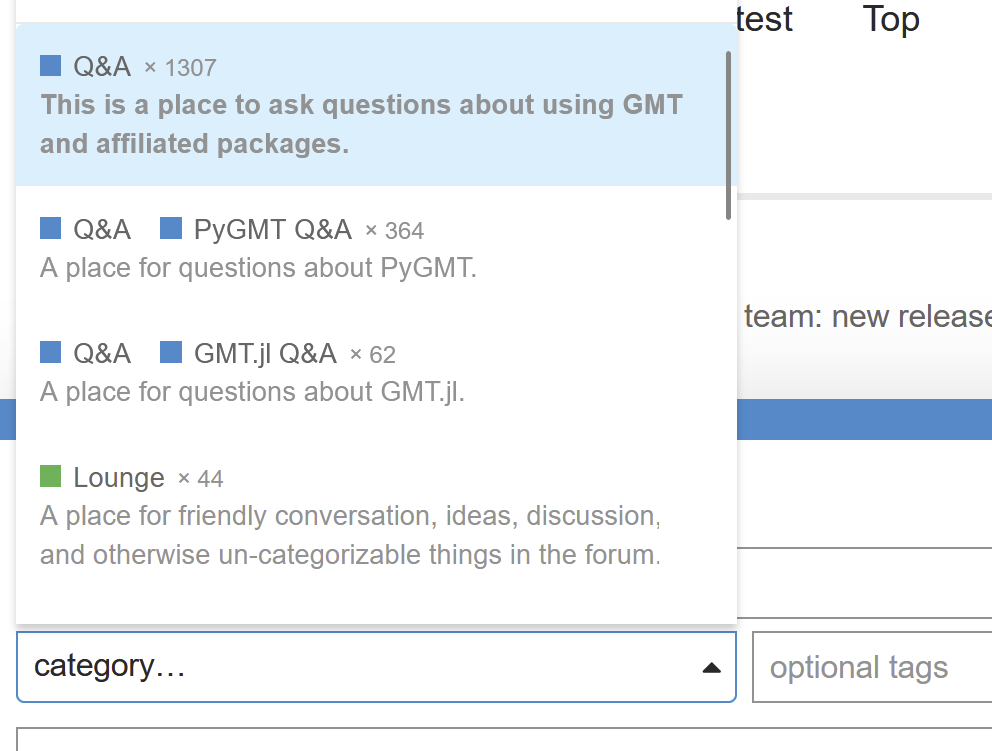The image size is (992, 751).
Task: Click the × 364 topic count label
Action: click(x=394, y=231)
